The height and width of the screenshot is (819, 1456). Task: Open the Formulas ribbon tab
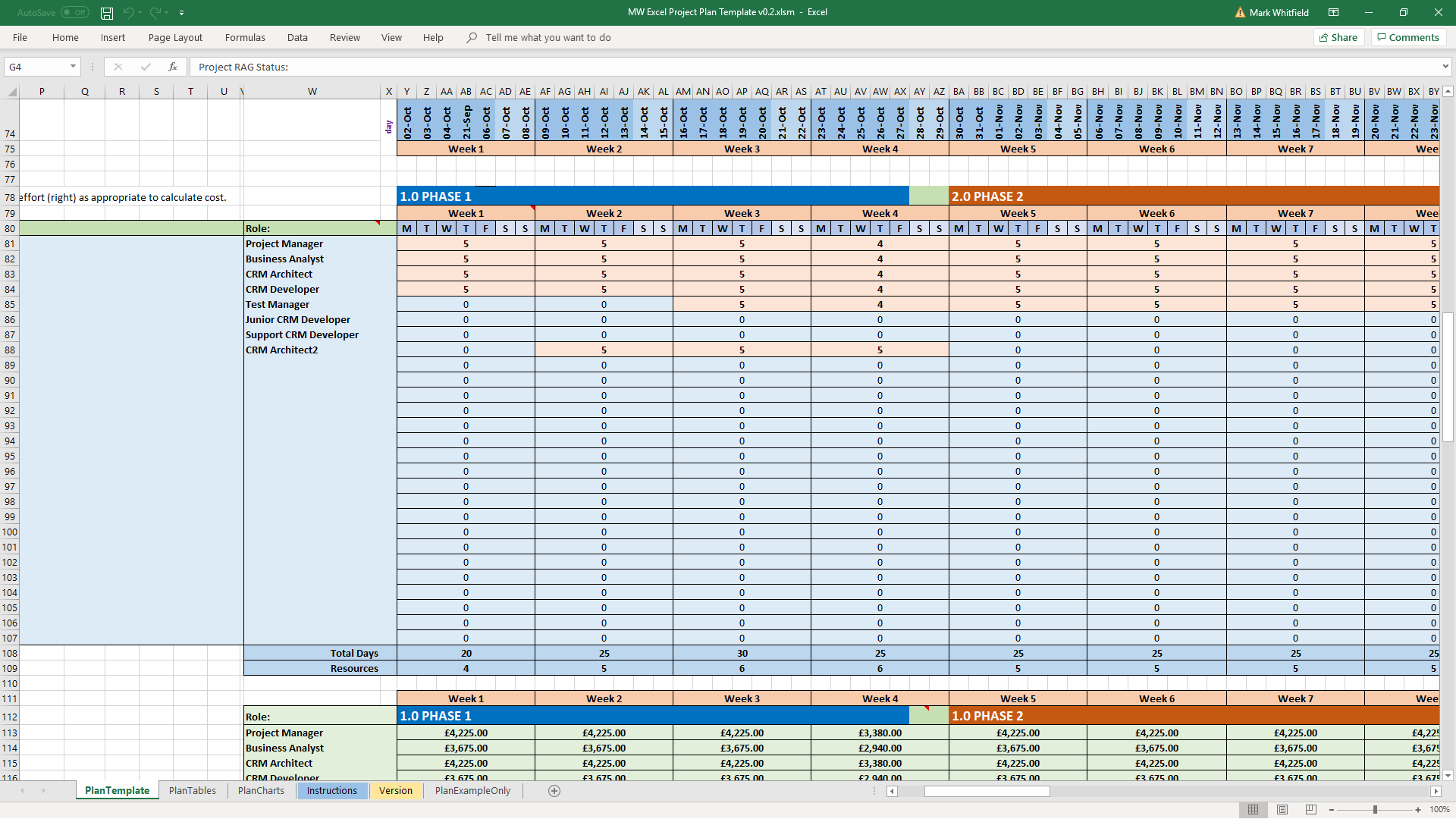pos(245,38)
